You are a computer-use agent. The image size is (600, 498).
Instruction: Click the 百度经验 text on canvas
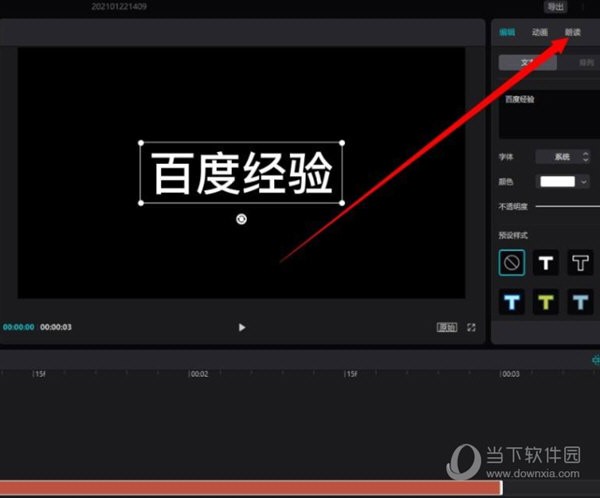tap(242, 173)
